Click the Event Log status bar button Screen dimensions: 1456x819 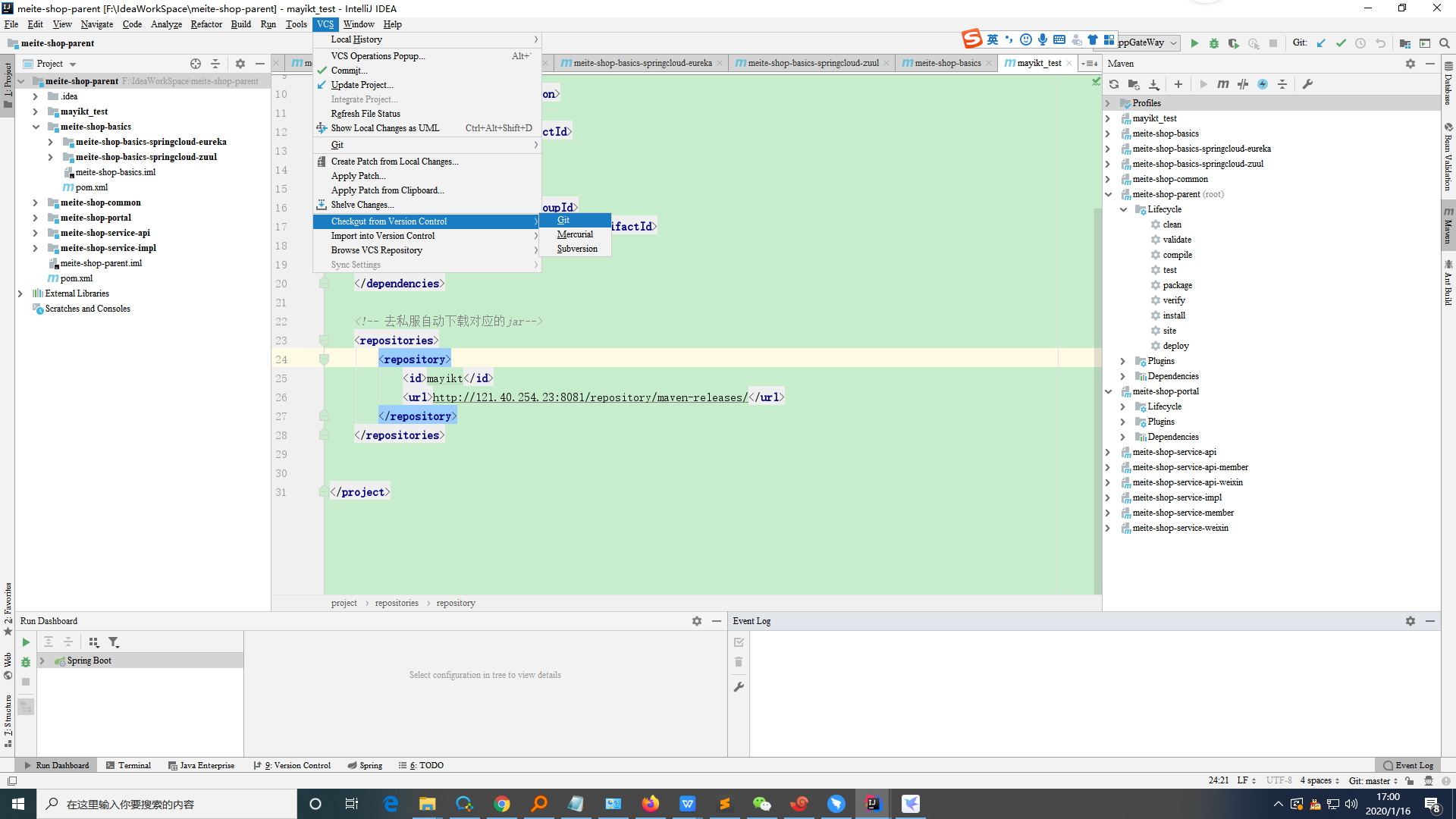pos(1408,765)
